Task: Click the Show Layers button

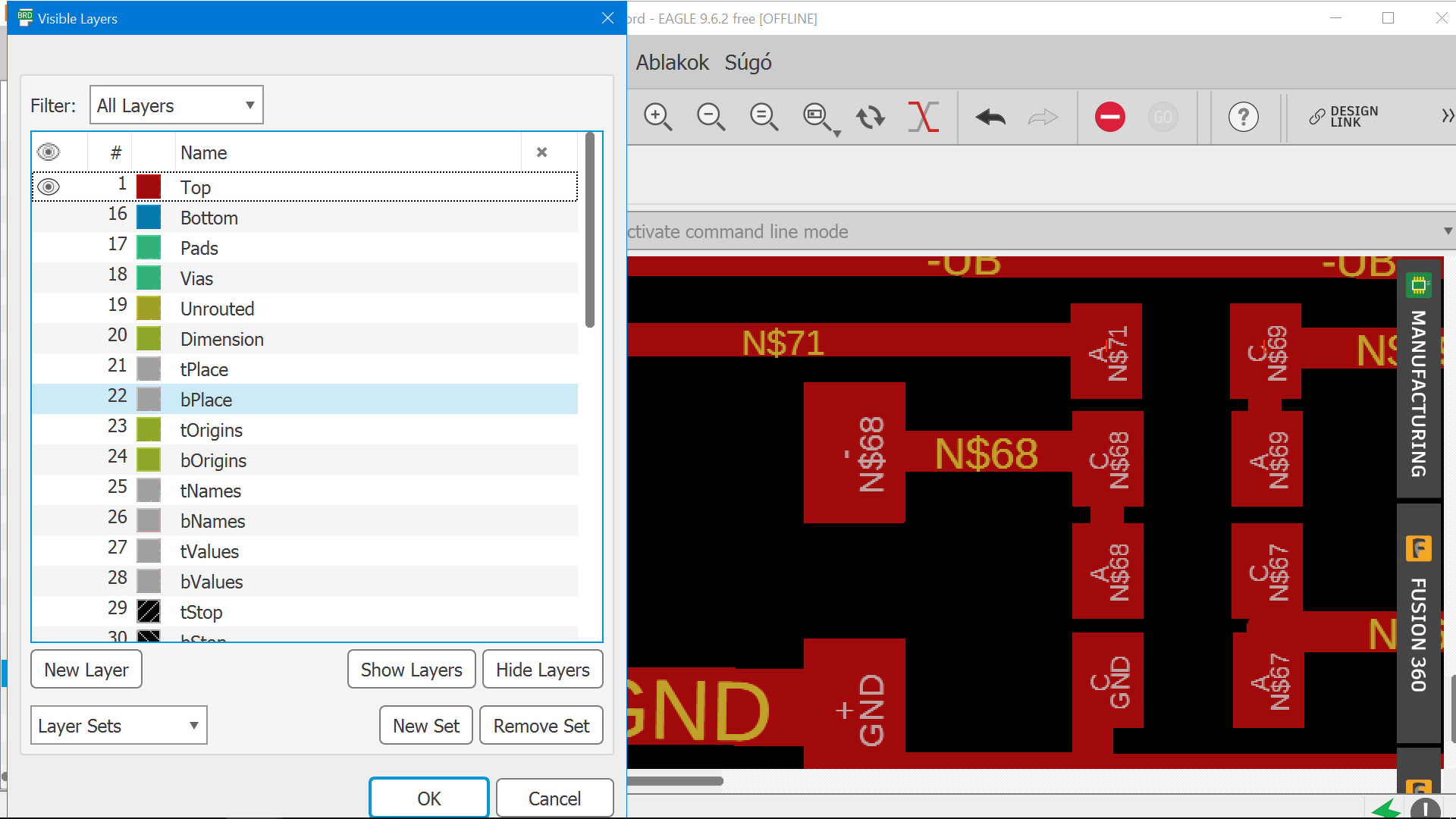Action: pos(412,670)
